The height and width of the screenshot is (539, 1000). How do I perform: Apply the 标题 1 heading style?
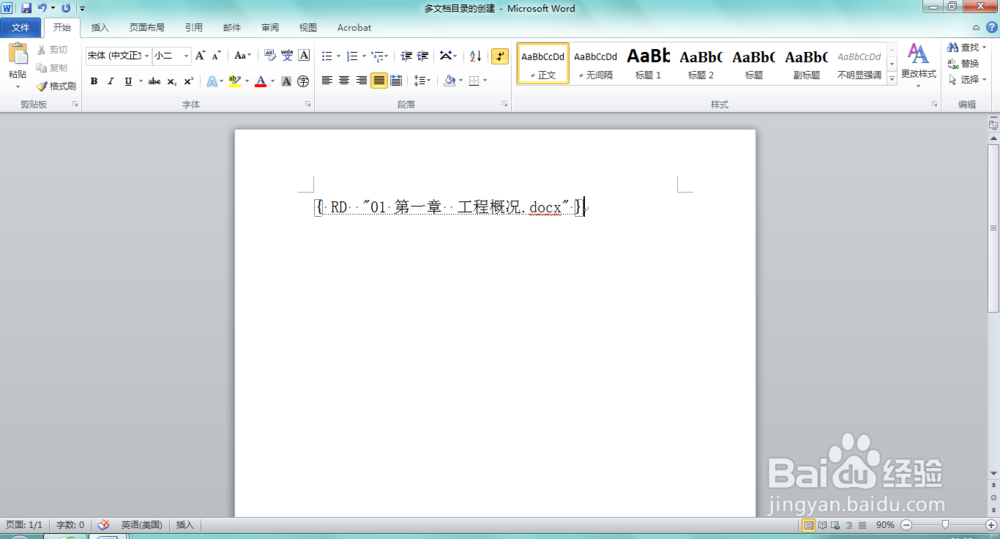point(648,63)
